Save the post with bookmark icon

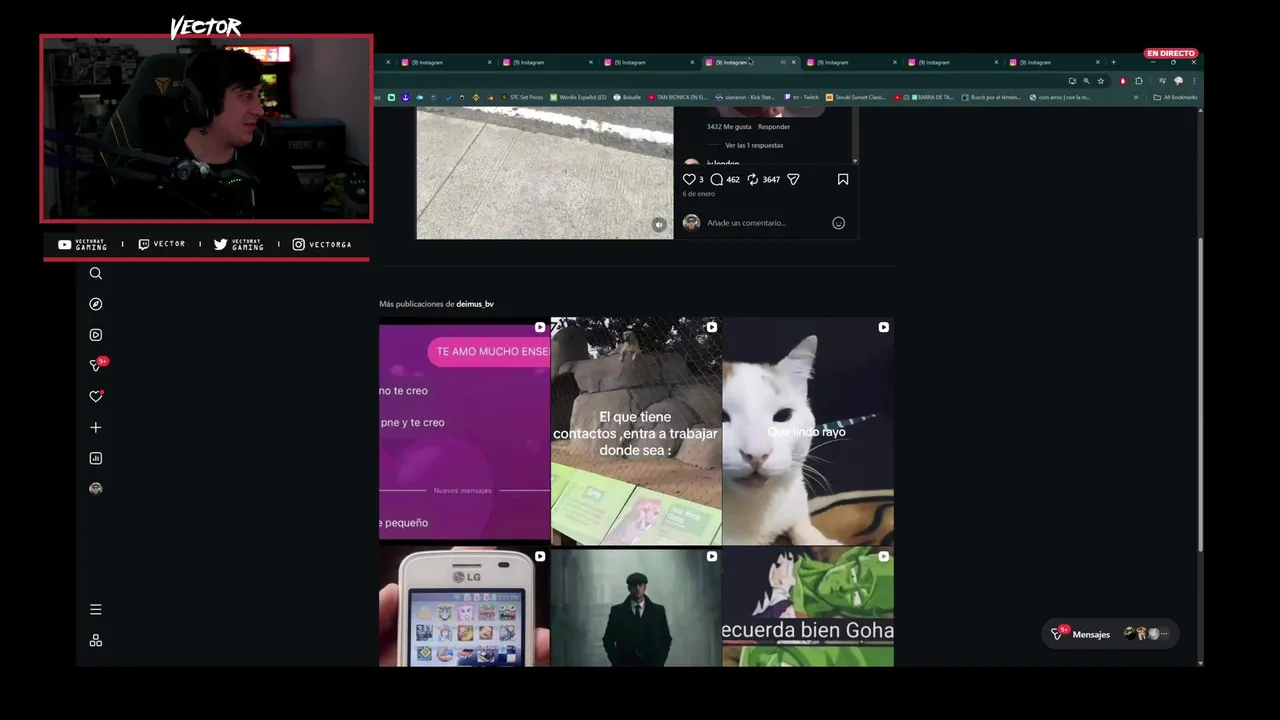843,179
